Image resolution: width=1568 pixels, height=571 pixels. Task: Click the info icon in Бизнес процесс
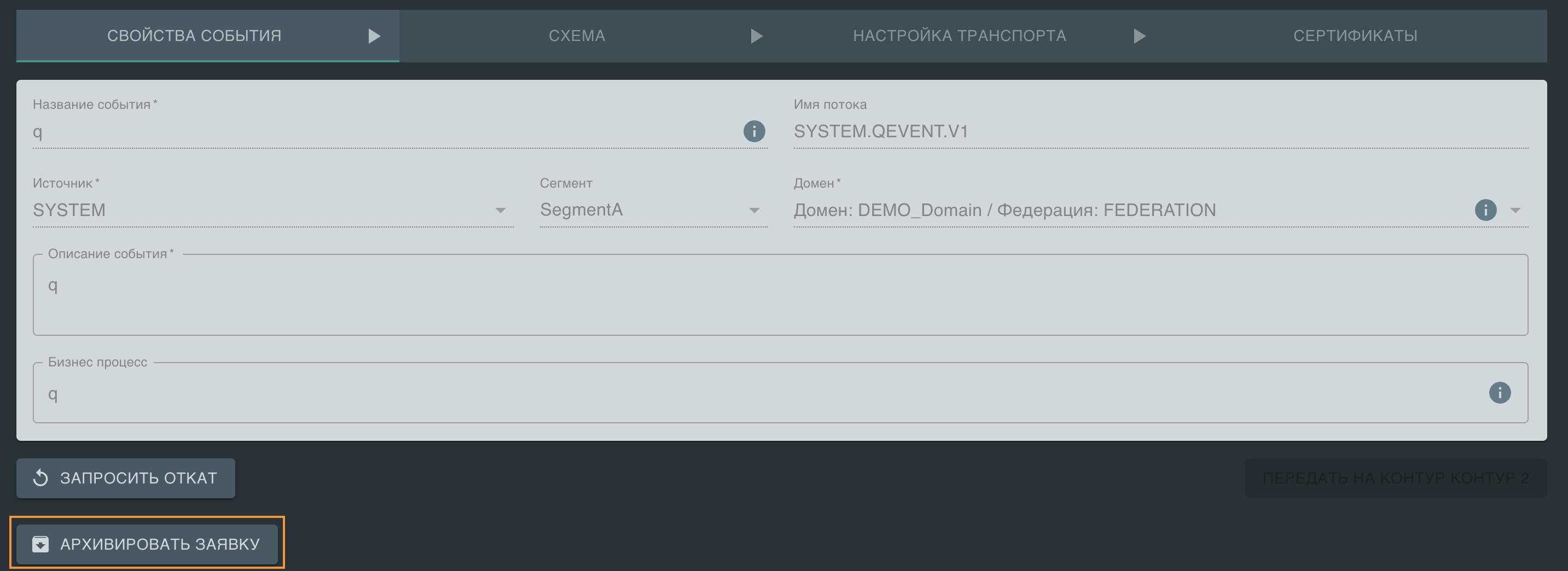(1499, 393)
